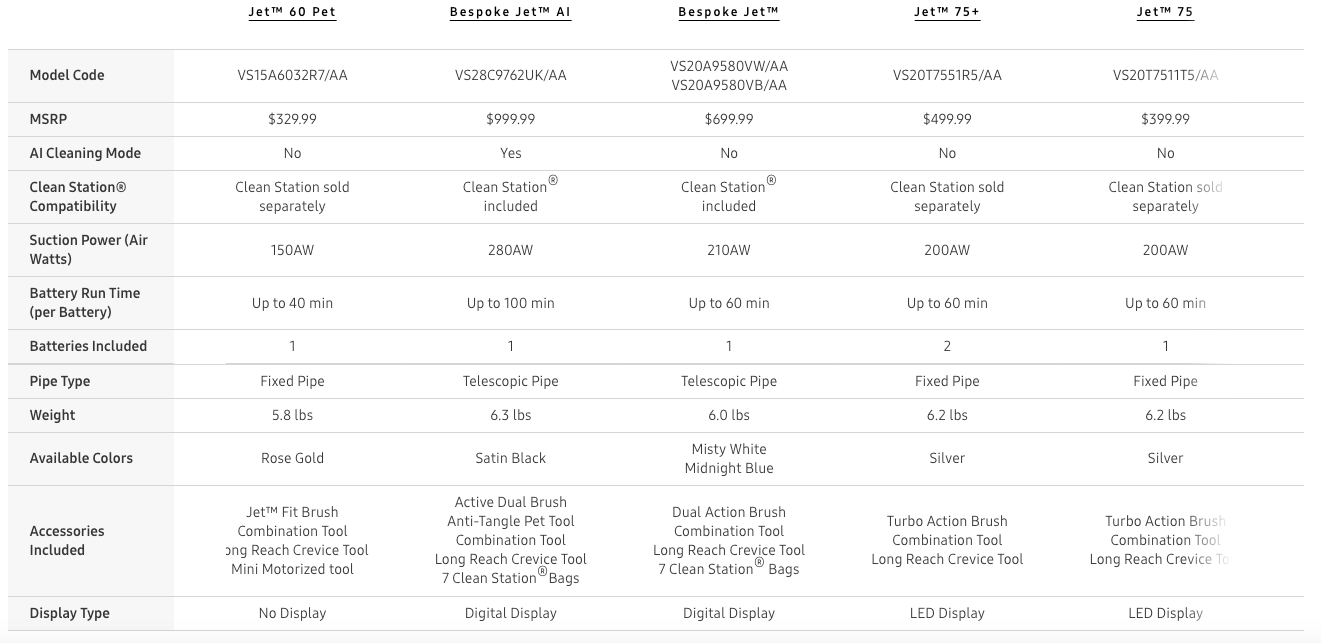Open the Bespoke Jet AI product link
Viewport: 1321px width, 643px height.
click(x=510, y=12)
